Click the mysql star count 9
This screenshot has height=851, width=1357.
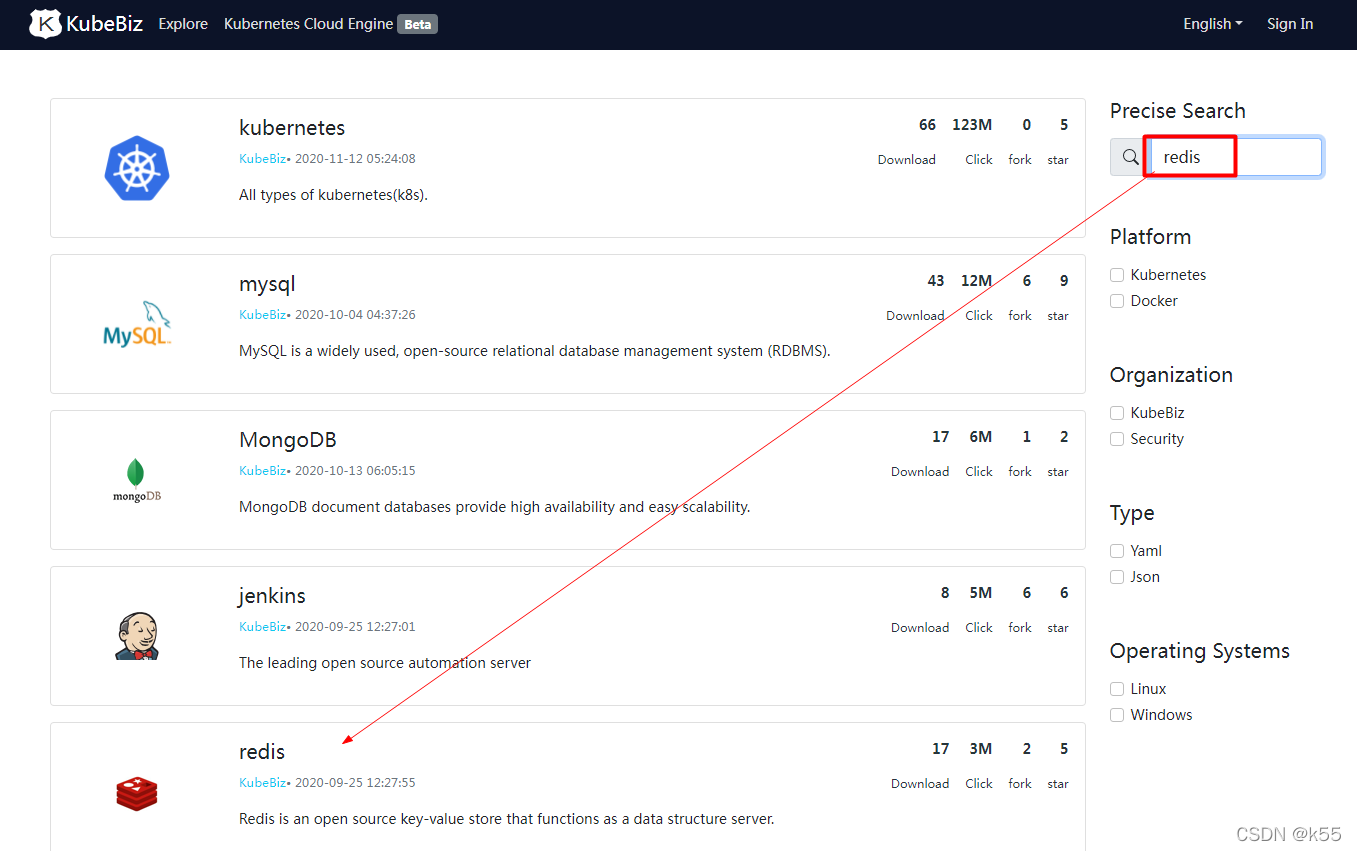1064,281
